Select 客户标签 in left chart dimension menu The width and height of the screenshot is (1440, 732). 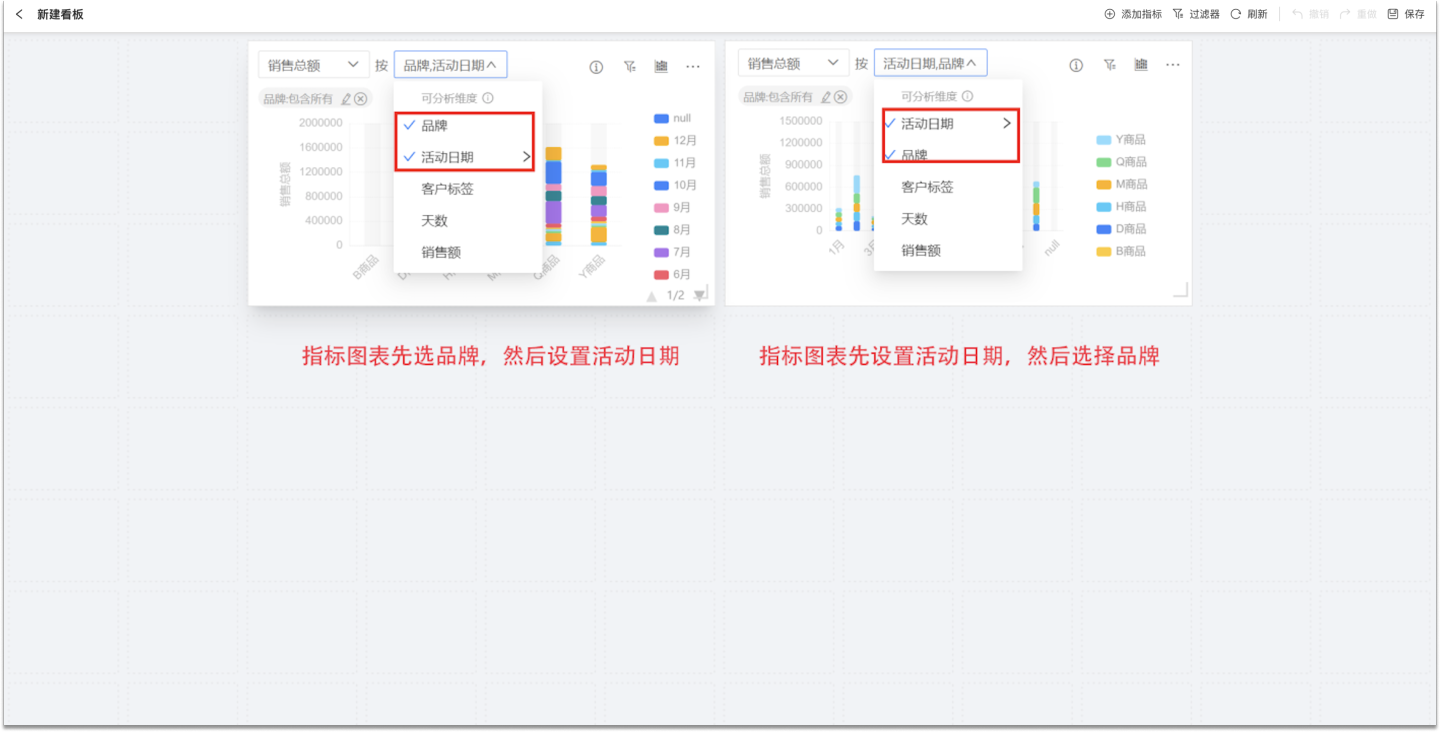click(x=447, y=189)
